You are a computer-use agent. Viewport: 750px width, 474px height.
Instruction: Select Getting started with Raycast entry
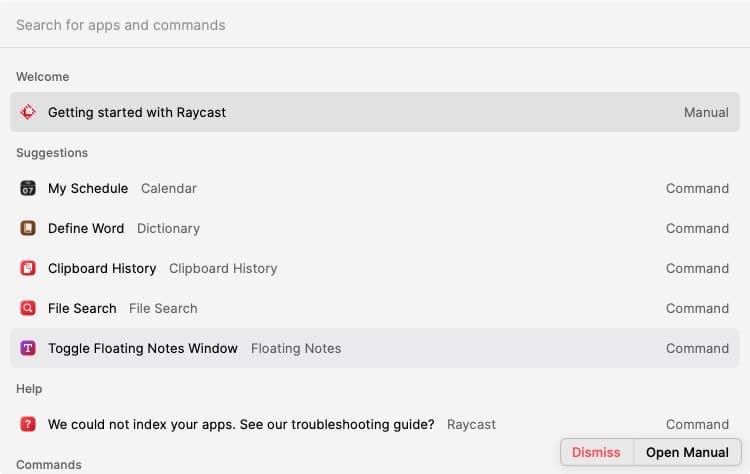click(x=375, y=112)
